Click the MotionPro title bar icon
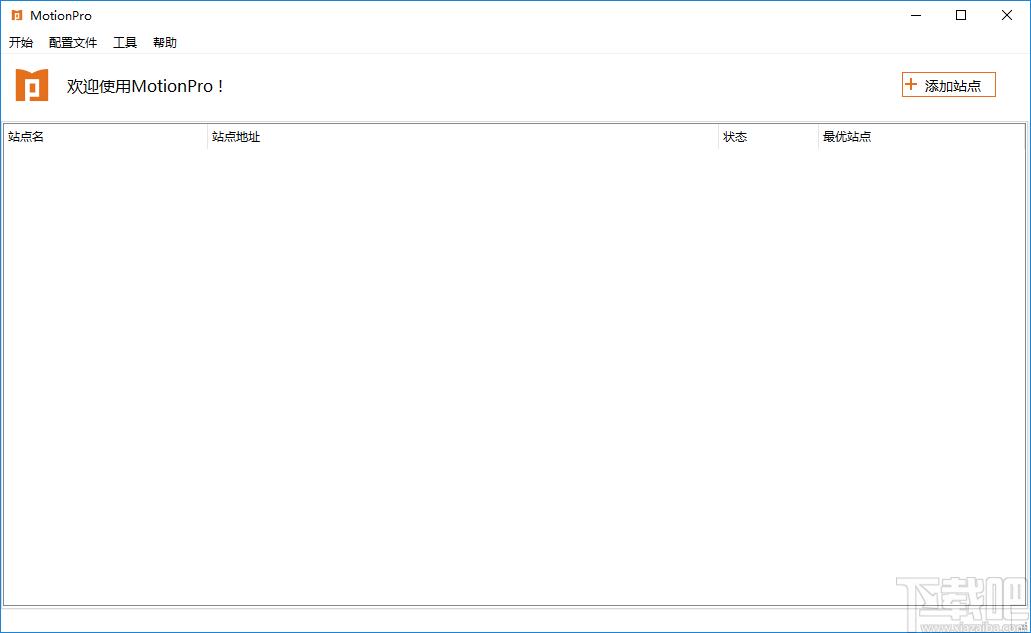The height and width of the screenshot is (633, 1031). [x=17, y=15]
